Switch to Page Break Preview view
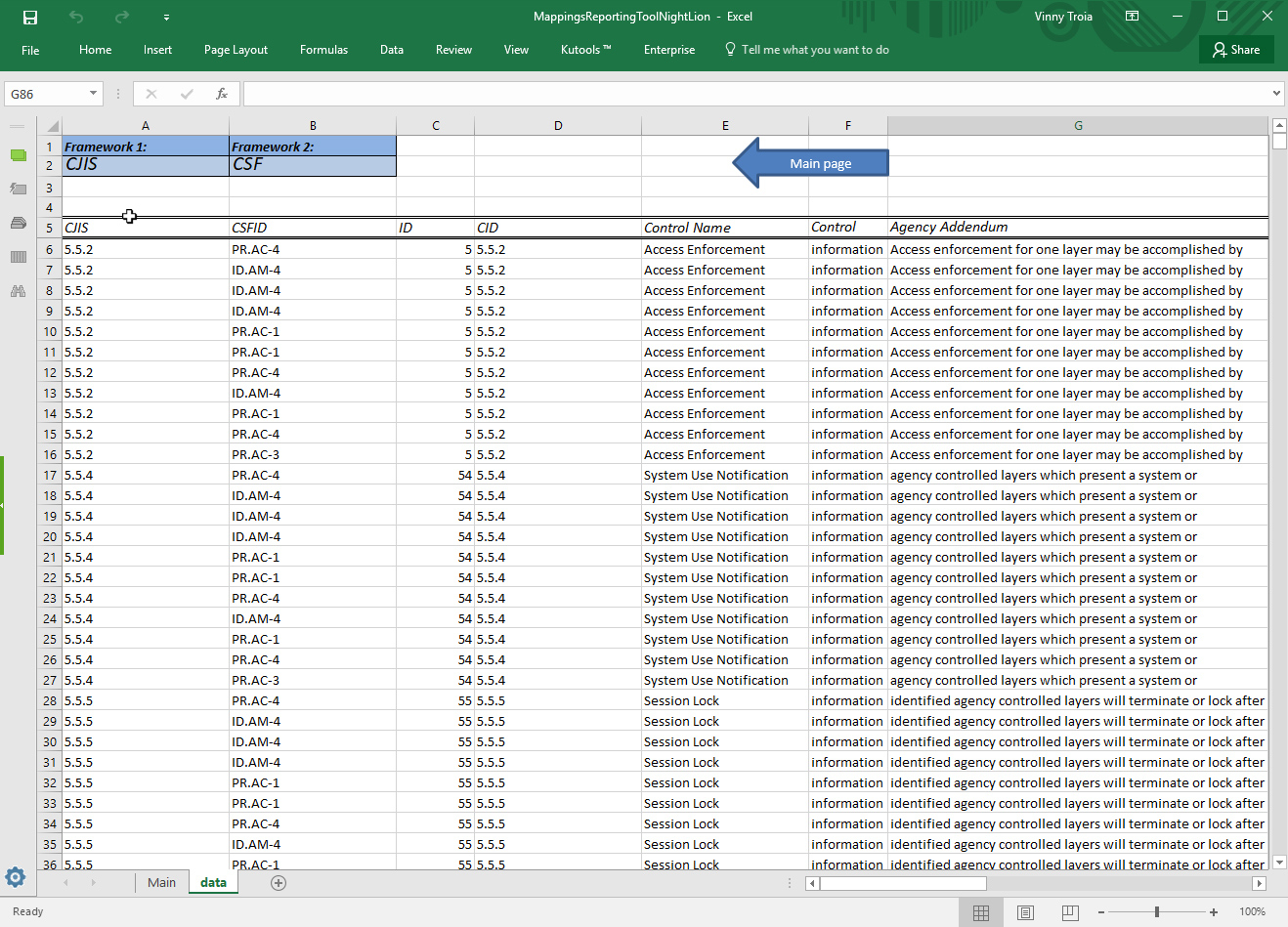This screenshot has height=927, width=1288. click(x=1069, y=912)
